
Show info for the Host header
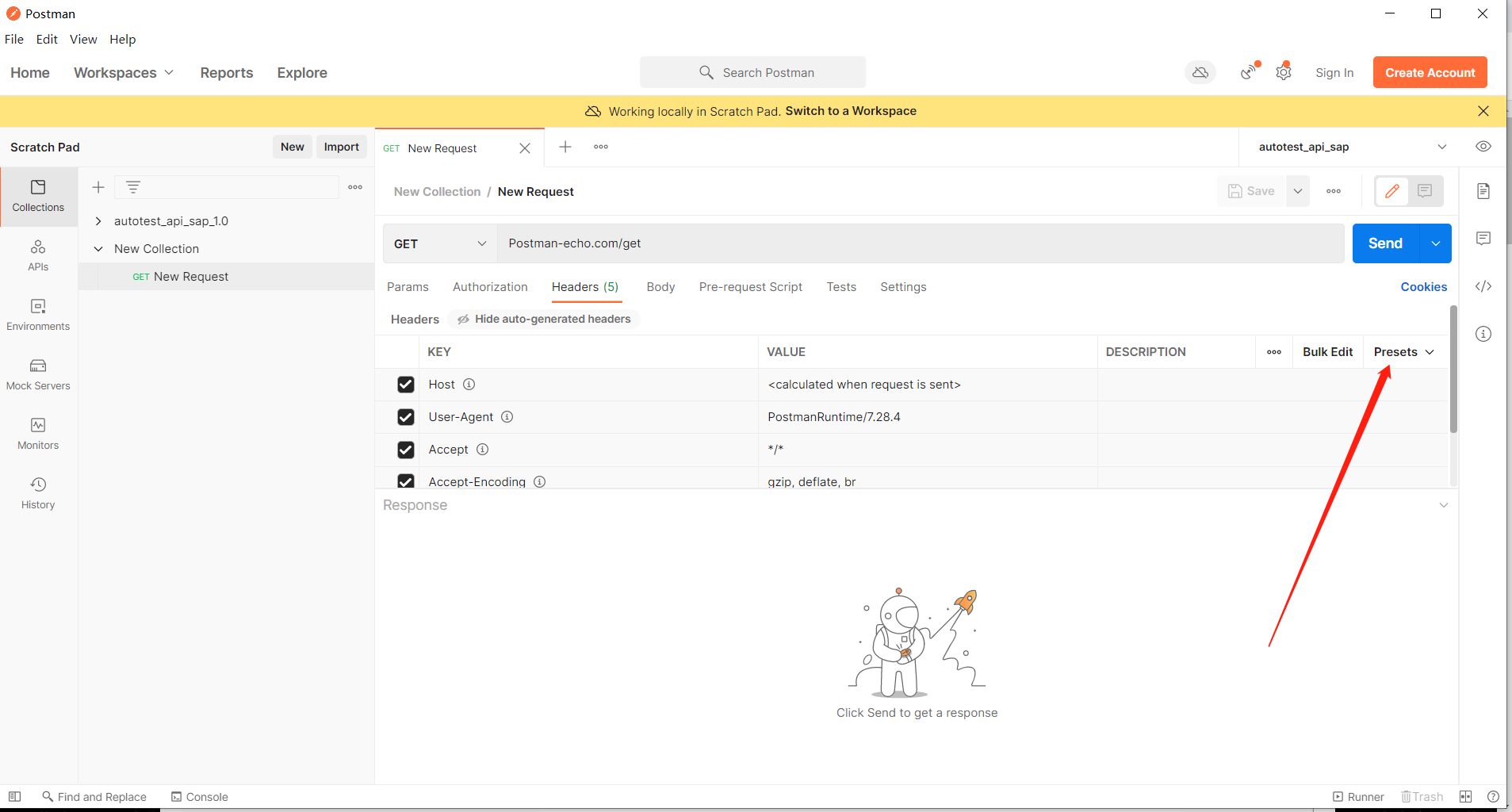469,385
